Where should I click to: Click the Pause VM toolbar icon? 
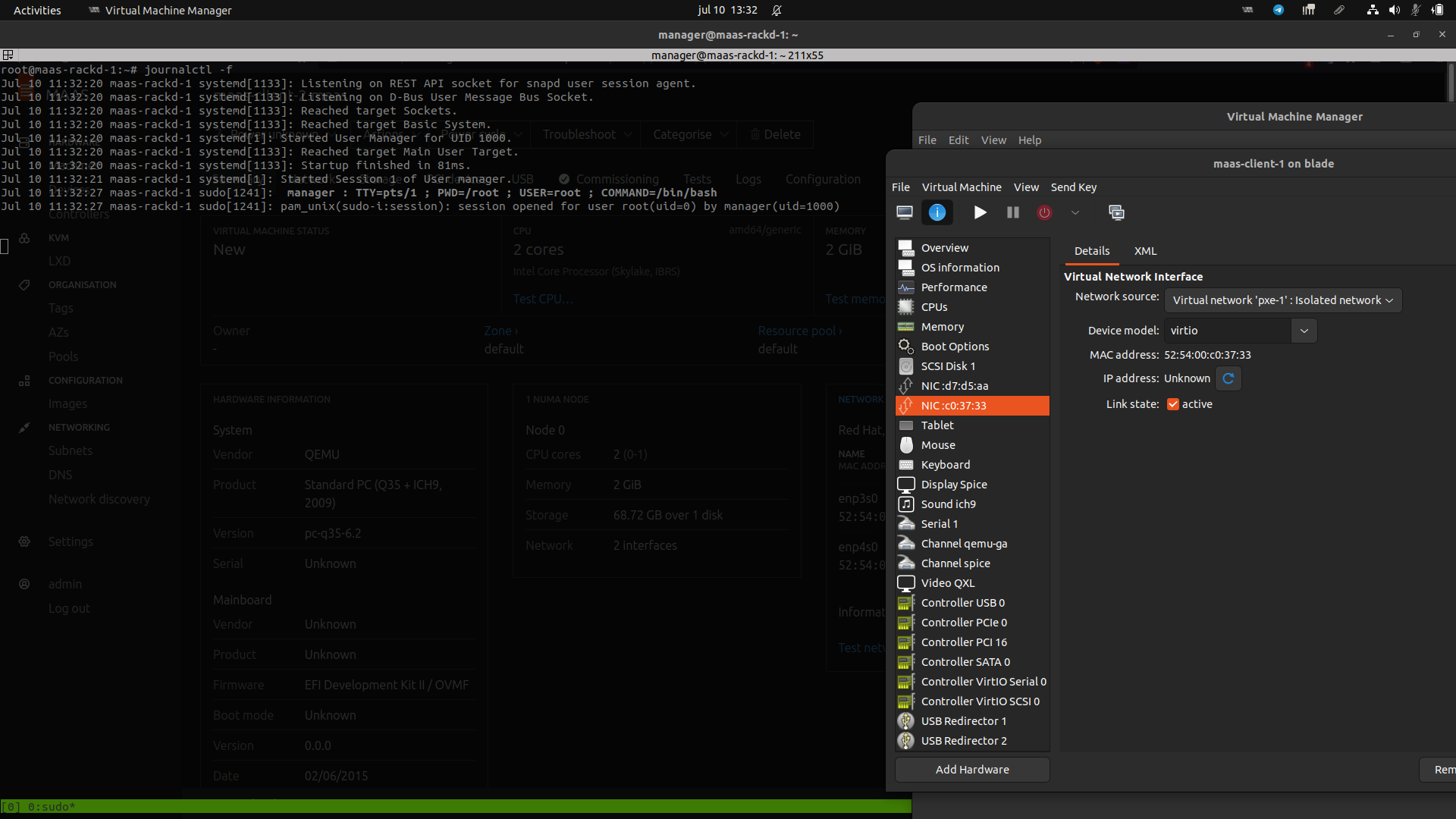pos(1012,212)
